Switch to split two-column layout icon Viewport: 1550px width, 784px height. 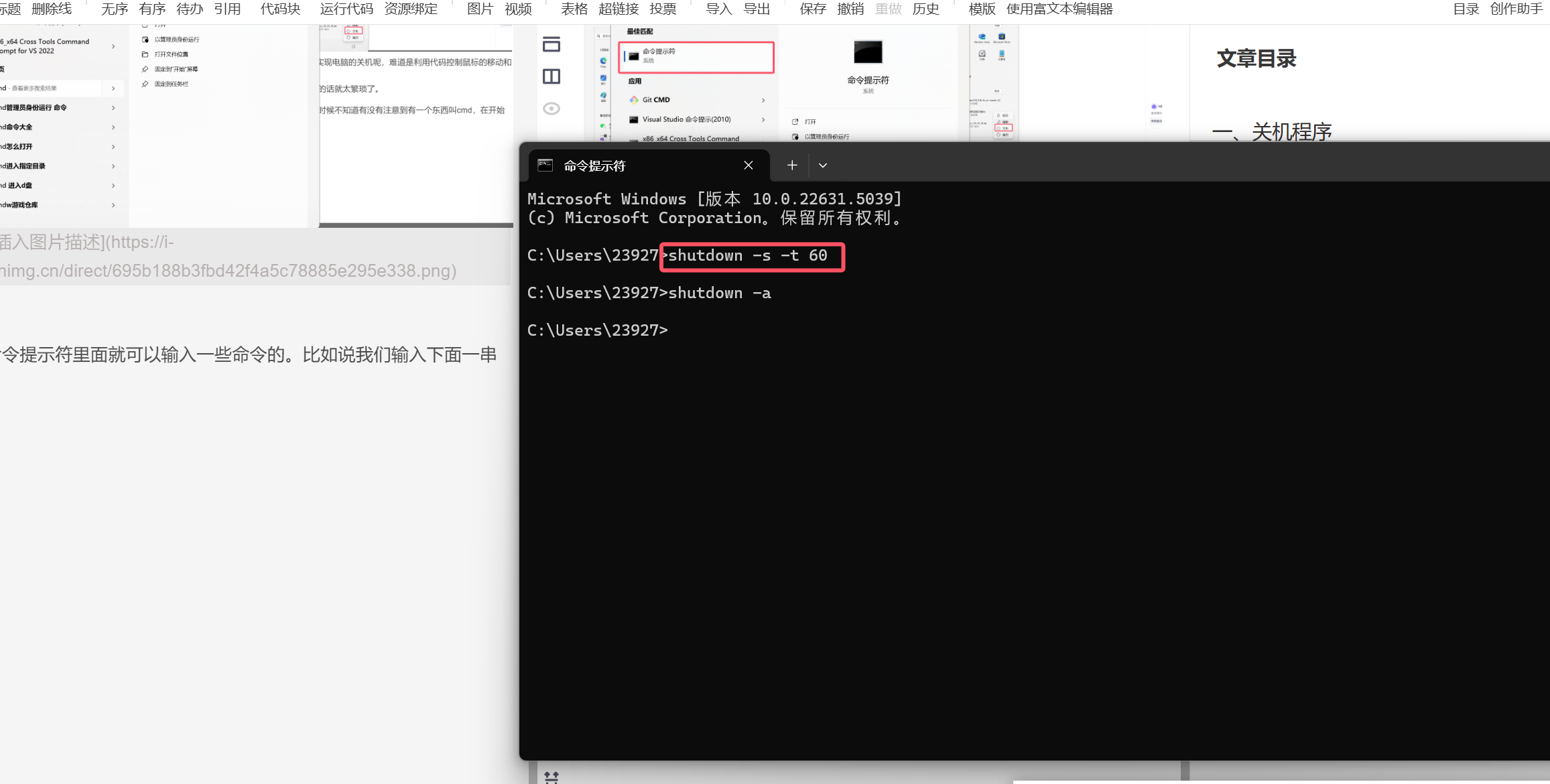(552, 76)
